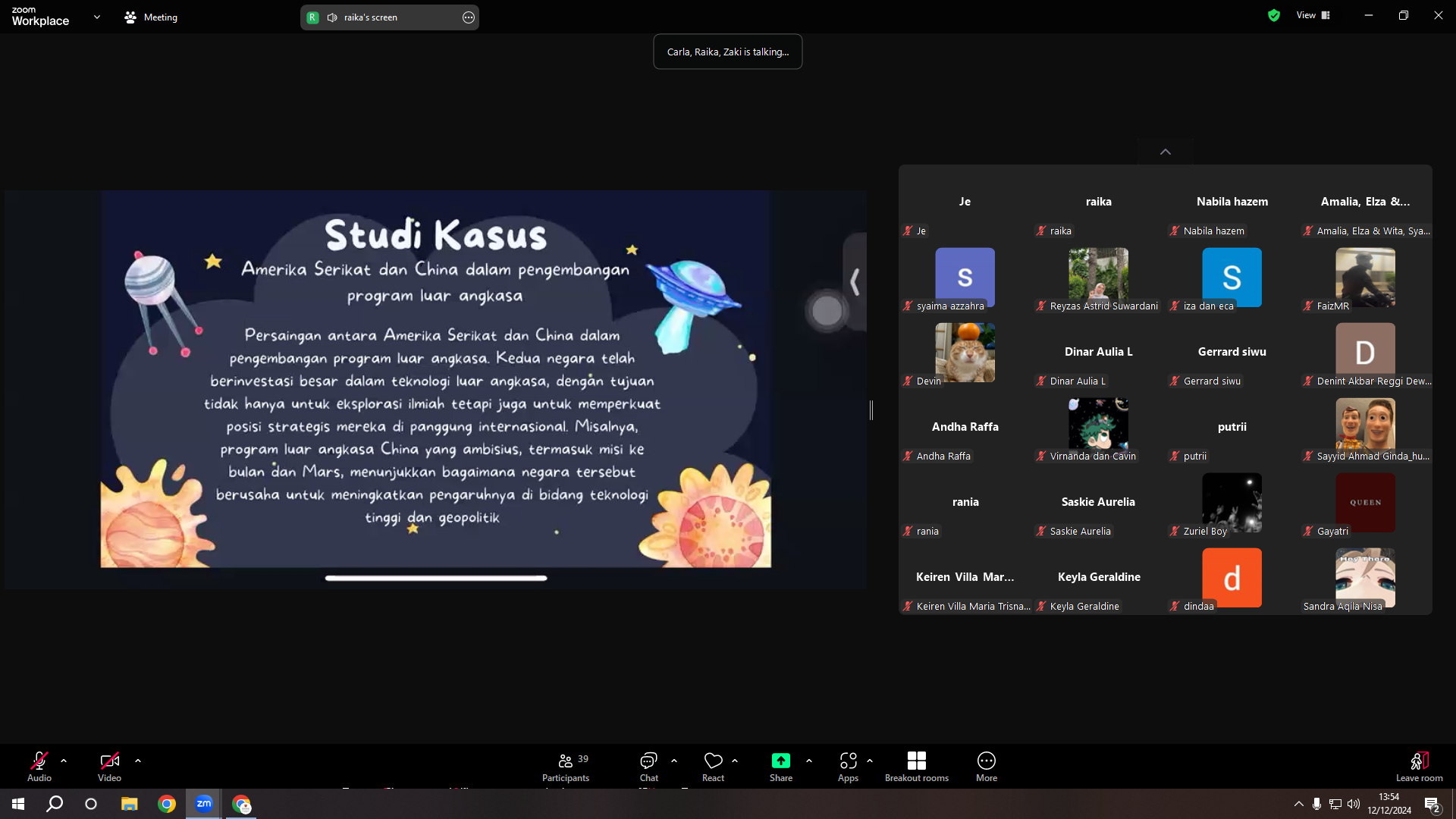Open the Chat panel
This screenshot has height=819, width=1456.
coord(649,766)
